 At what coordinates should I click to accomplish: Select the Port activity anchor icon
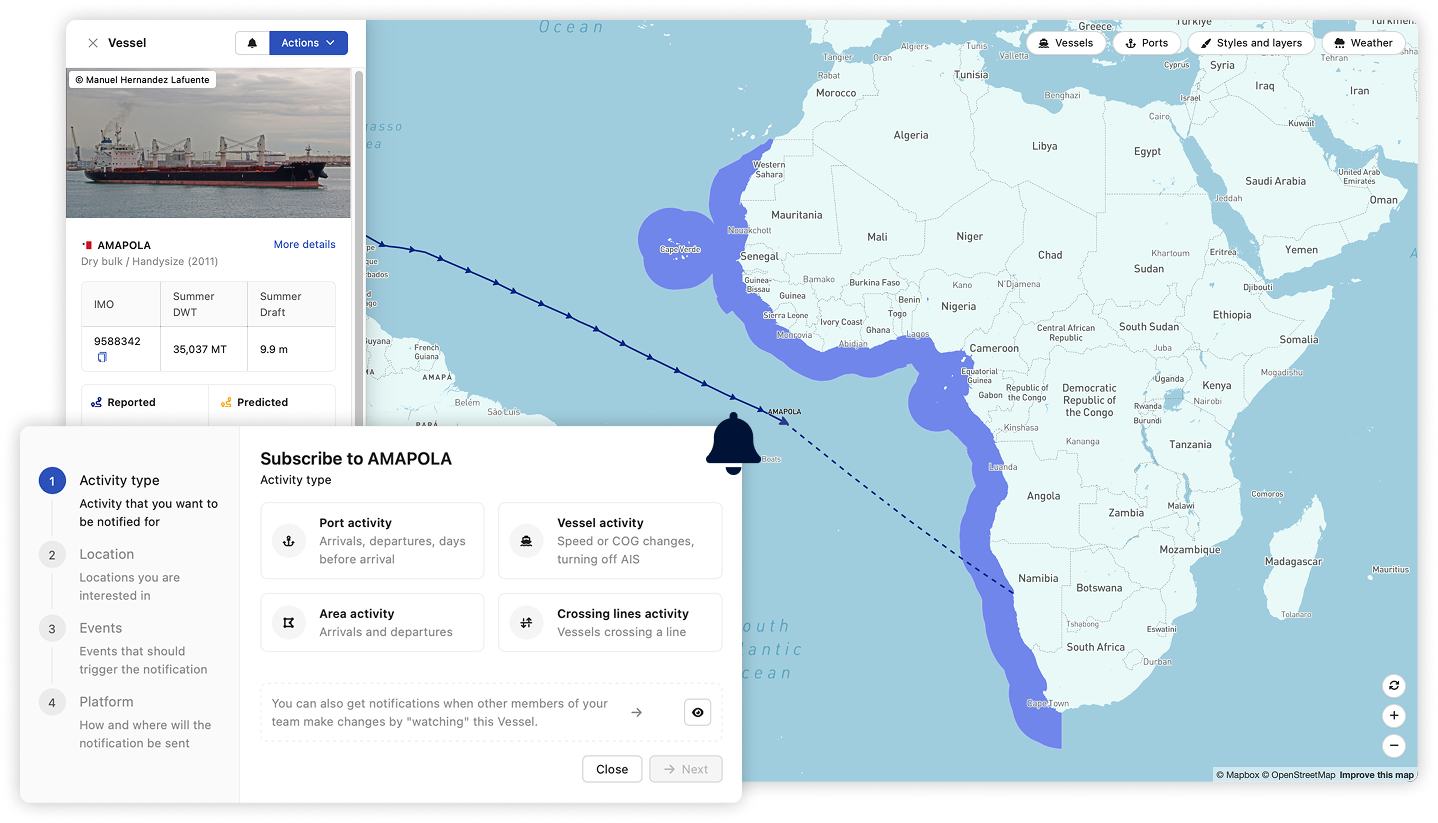point(288,540)
